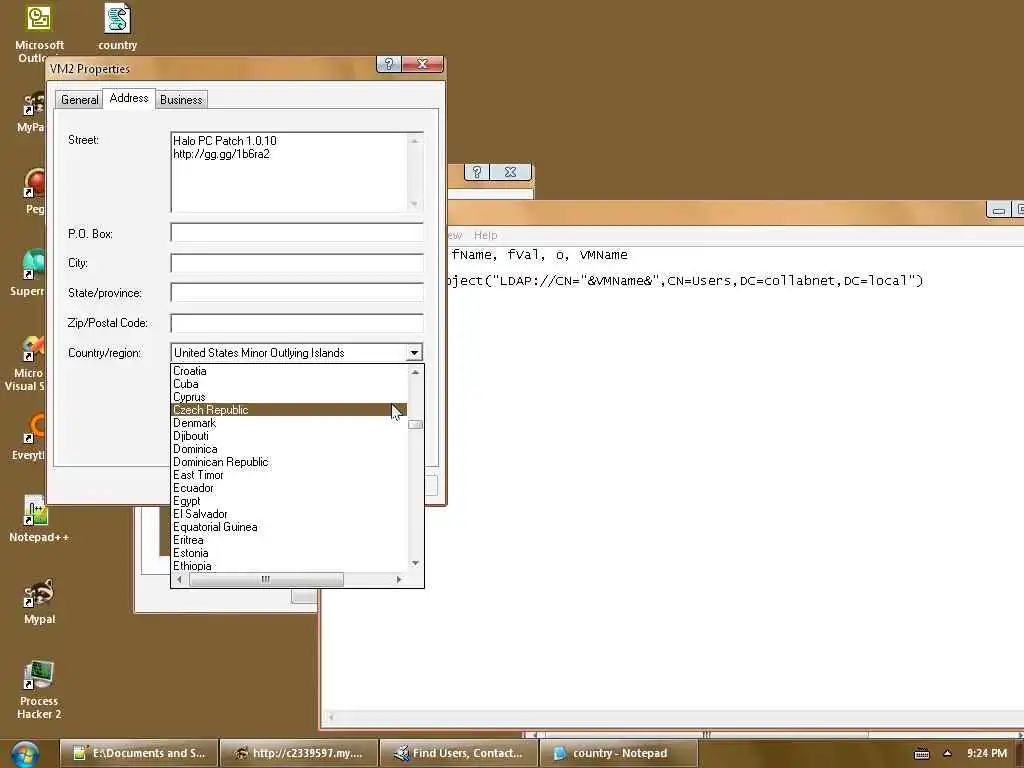Pick Eritrea from the country list

[x=289, y=540]
